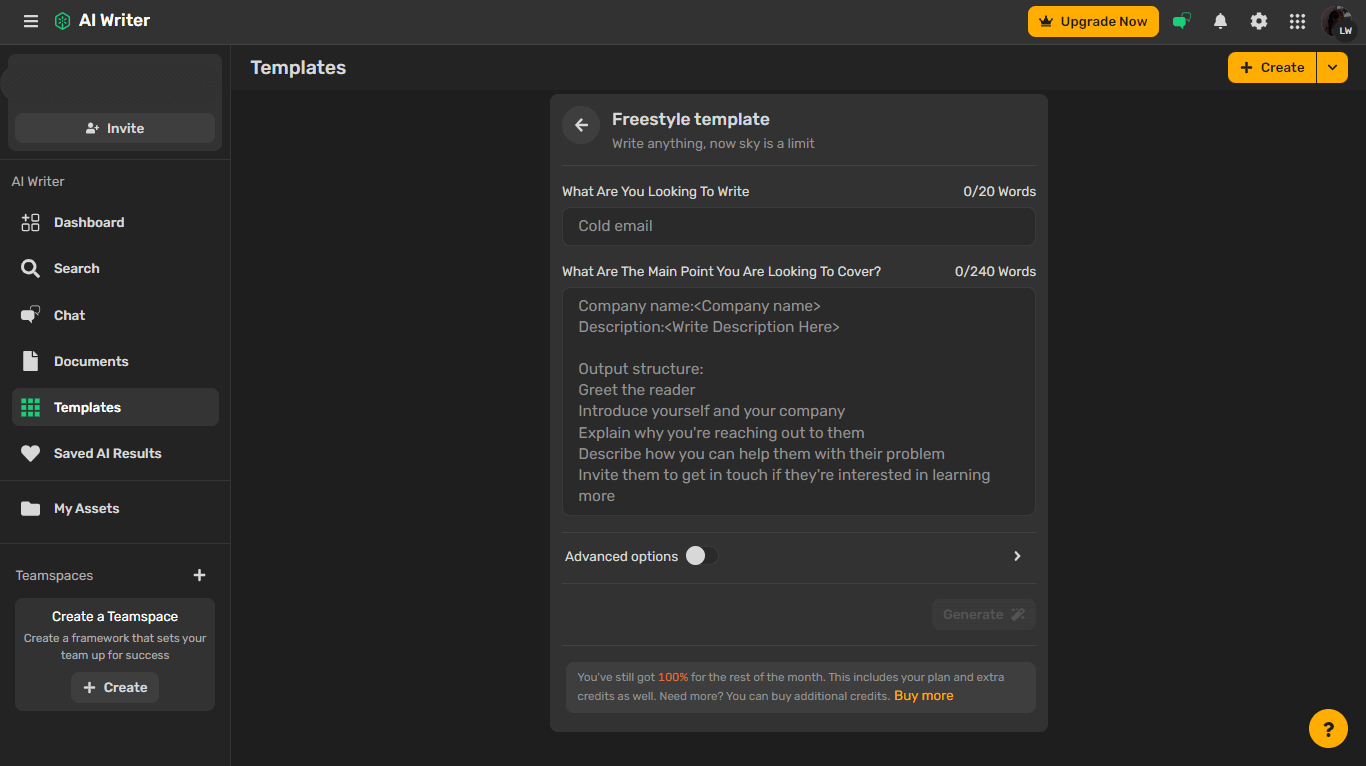The height and width of the screenshot is (766, 1366).
Task: Click the Templates page title
Action: point(298,68)
